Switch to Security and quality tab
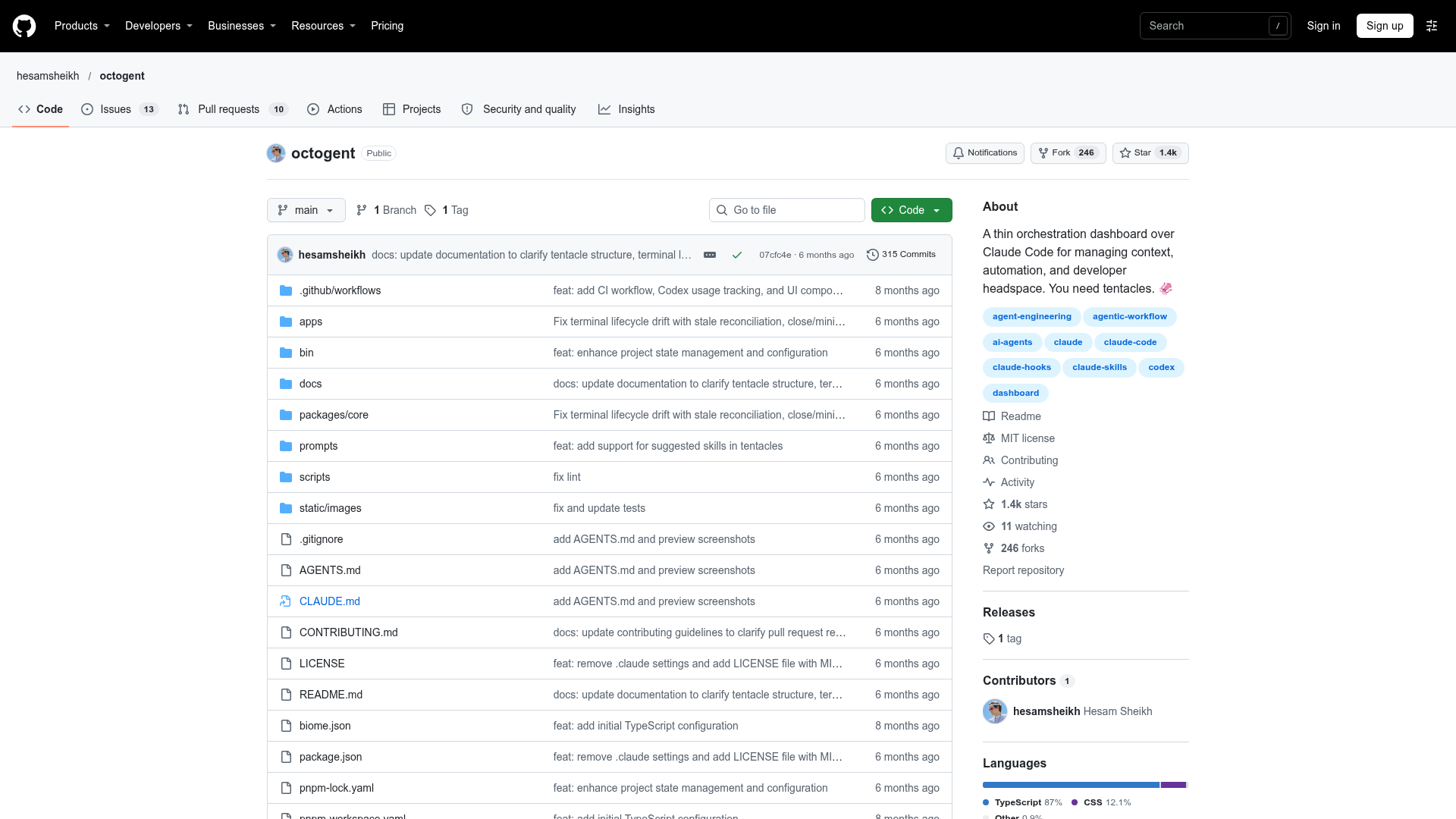 519,109
